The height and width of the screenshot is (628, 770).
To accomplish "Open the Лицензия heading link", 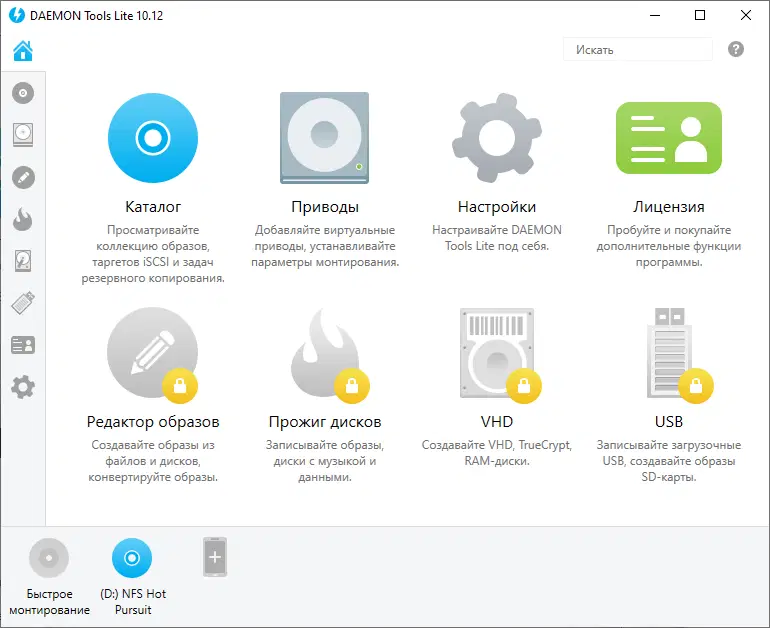I will 669,207.
